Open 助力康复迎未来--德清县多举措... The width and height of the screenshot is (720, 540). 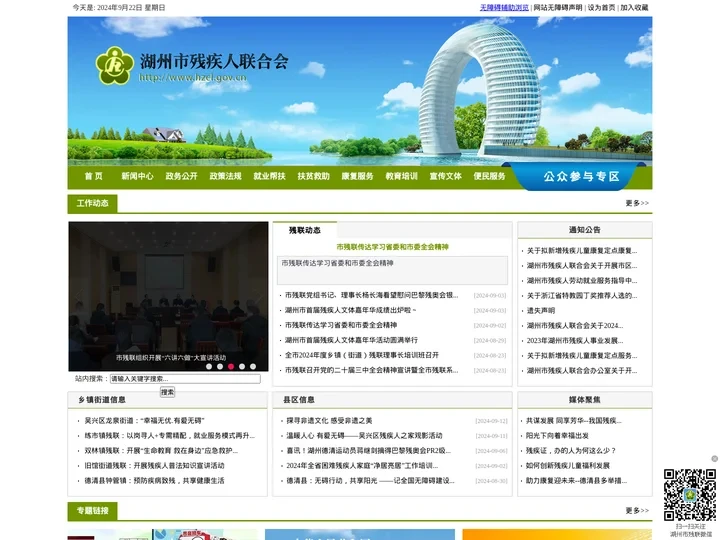click(576, 481)
